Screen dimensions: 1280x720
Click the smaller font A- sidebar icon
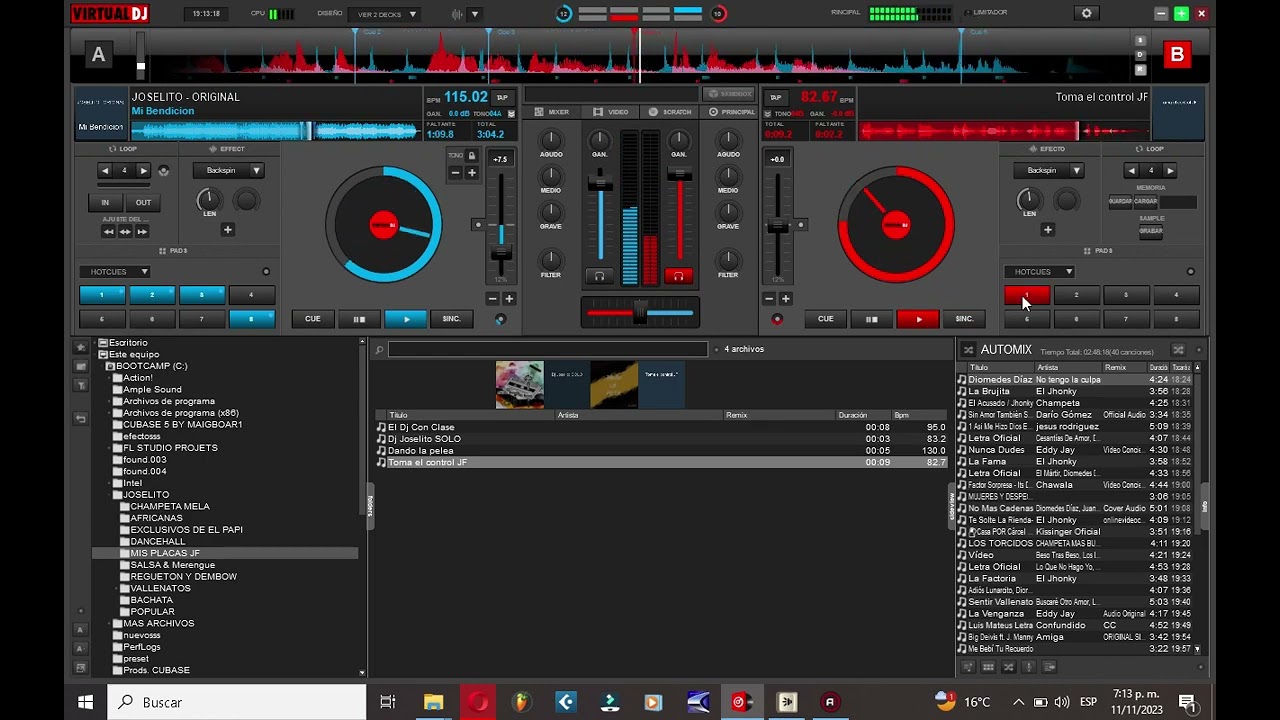click(81, 648)
